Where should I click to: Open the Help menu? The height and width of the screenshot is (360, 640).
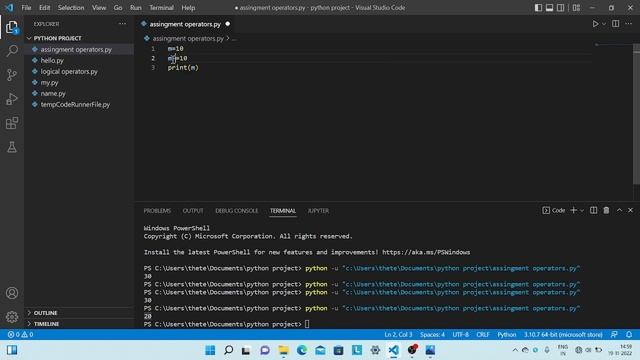(x=188, y=8)
